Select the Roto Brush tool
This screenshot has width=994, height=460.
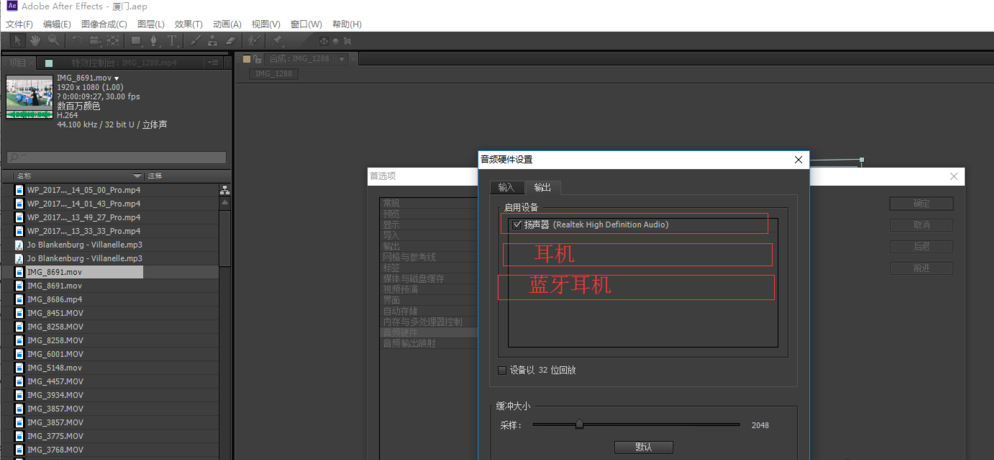click(x=254, y=41)
